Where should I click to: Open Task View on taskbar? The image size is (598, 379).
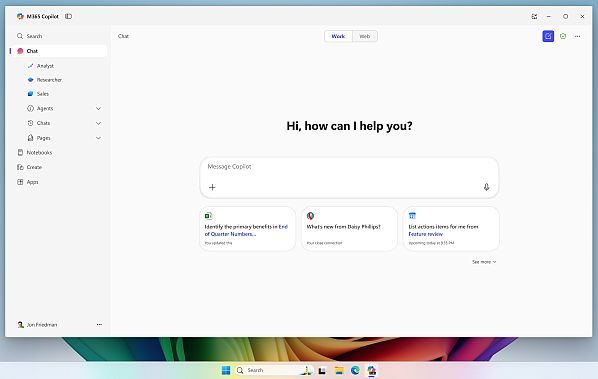pyautogui.click(x=322, y=370)
